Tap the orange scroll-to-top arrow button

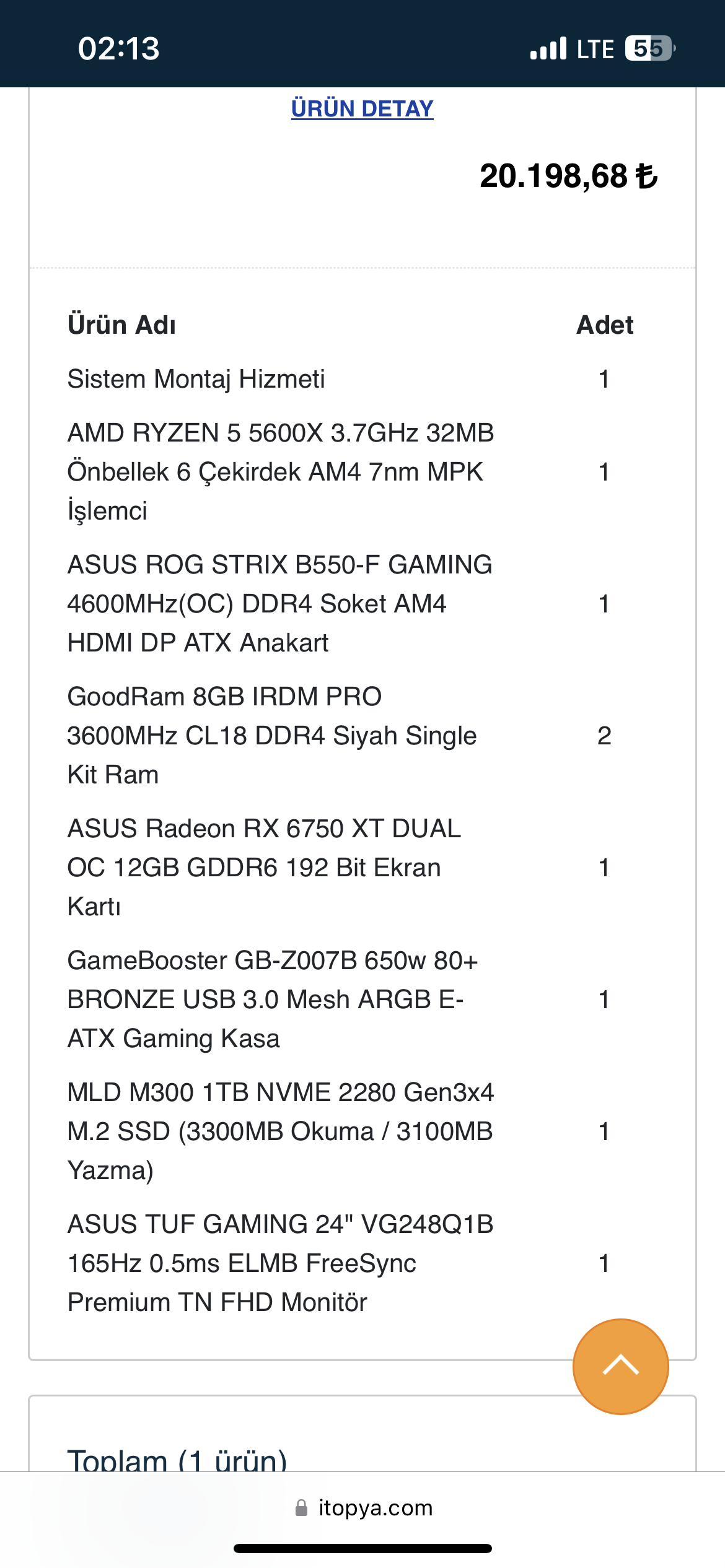[620, 1366]
